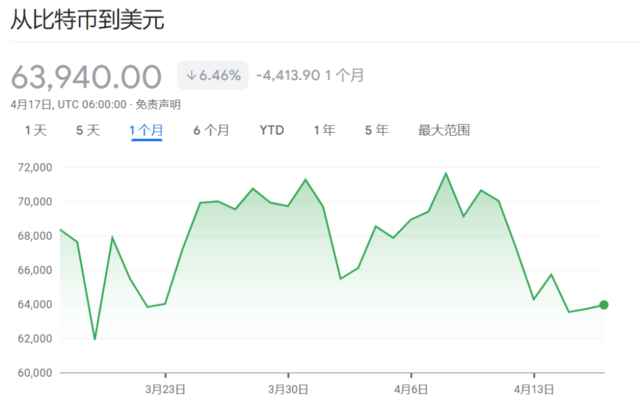640x413 pixels.
Task: Click the 3月23日 date axis label
Action: click(x=166, y=389)
